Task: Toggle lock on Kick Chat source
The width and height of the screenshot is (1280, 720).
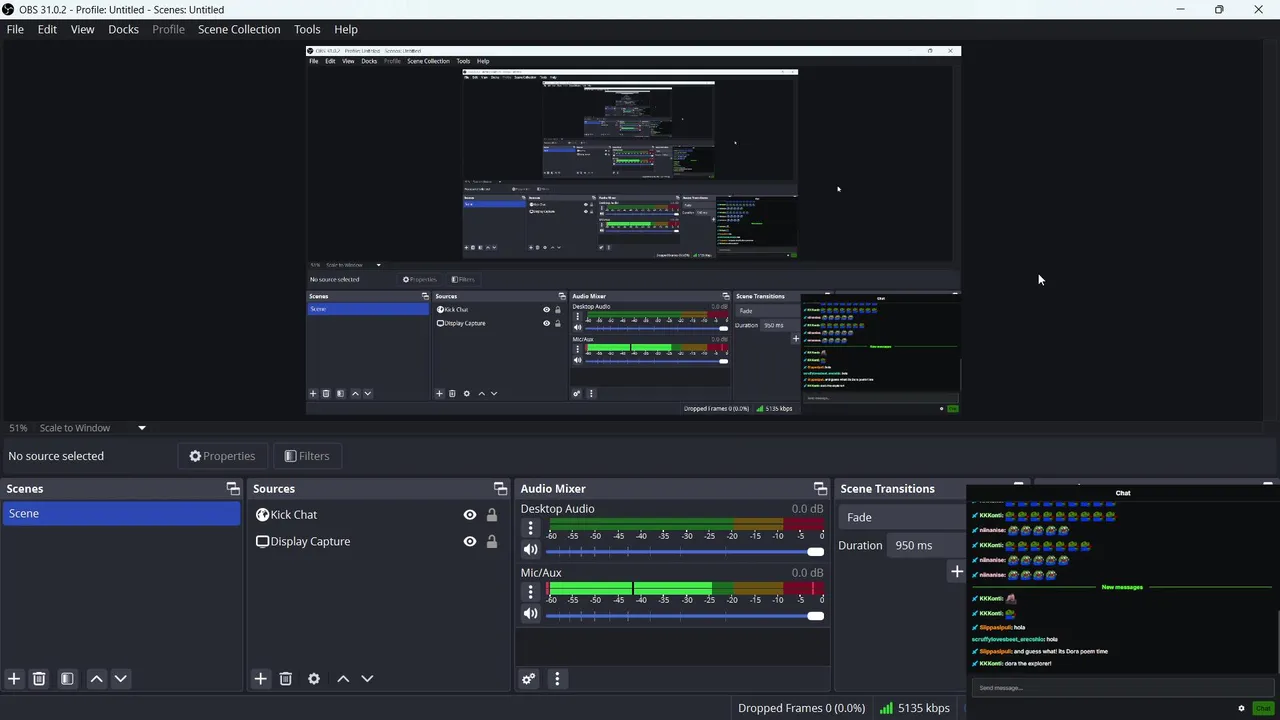Action: point(492,515)
